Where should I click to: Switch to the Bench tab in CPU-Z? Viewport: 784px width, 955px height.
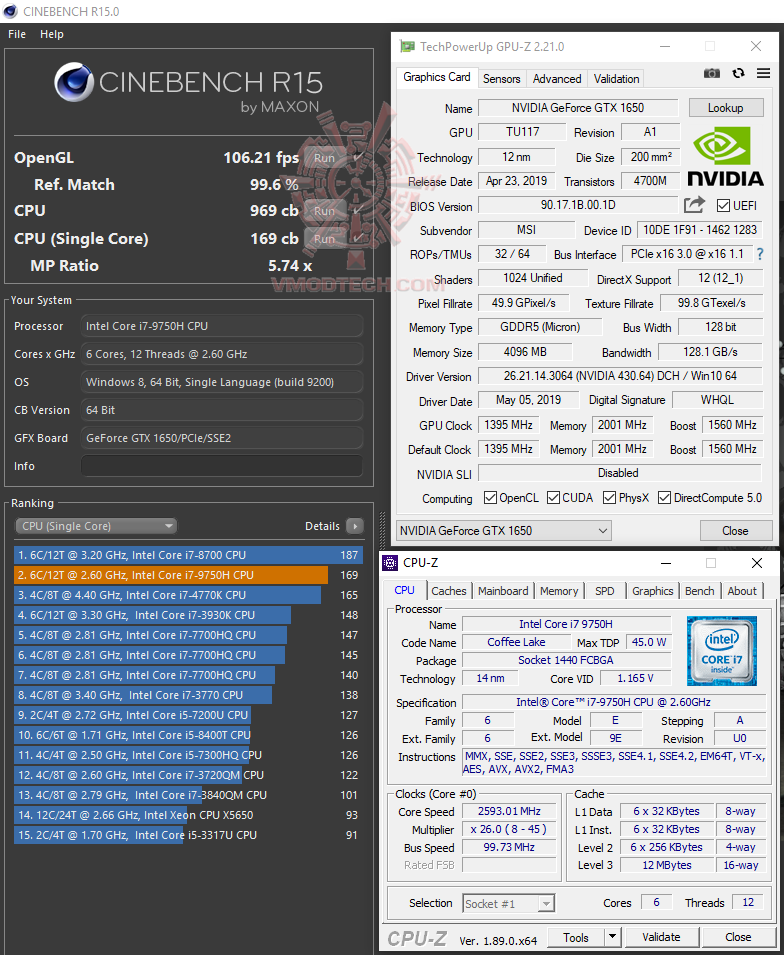[x=699, y=591]
